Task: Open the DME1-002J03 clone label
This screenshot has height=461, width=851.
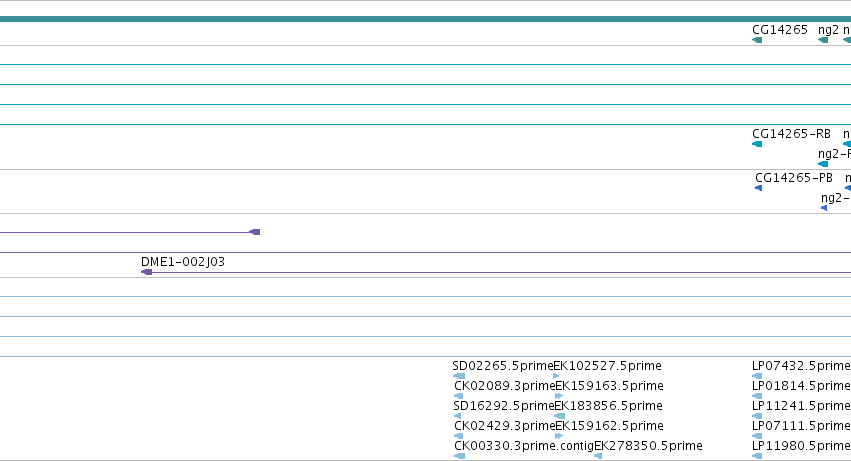Action: 183,262
